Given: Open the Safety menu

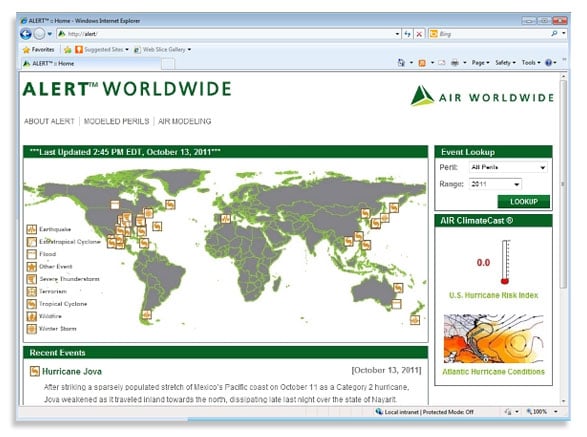Looking at the screenshot, I should 505,63.
